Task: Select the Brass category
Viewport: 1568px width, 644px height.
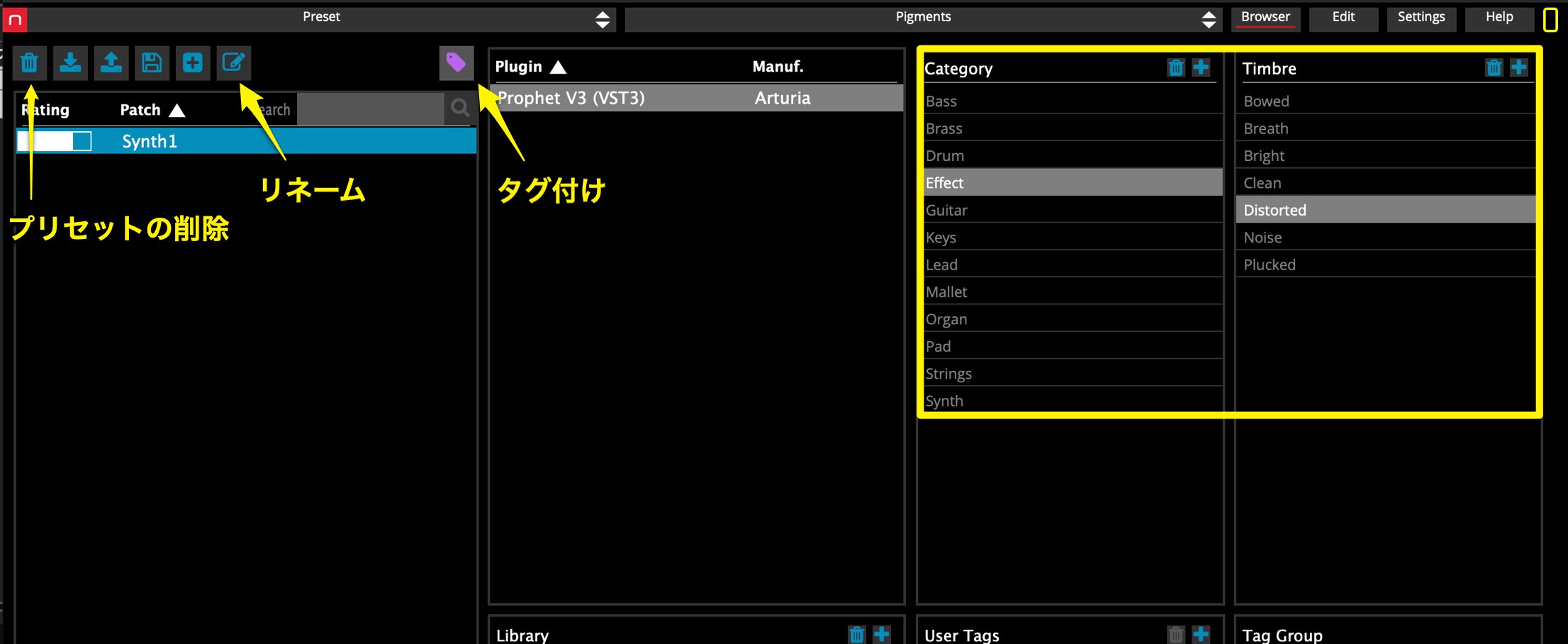Action: click(x=1073, y=128)
